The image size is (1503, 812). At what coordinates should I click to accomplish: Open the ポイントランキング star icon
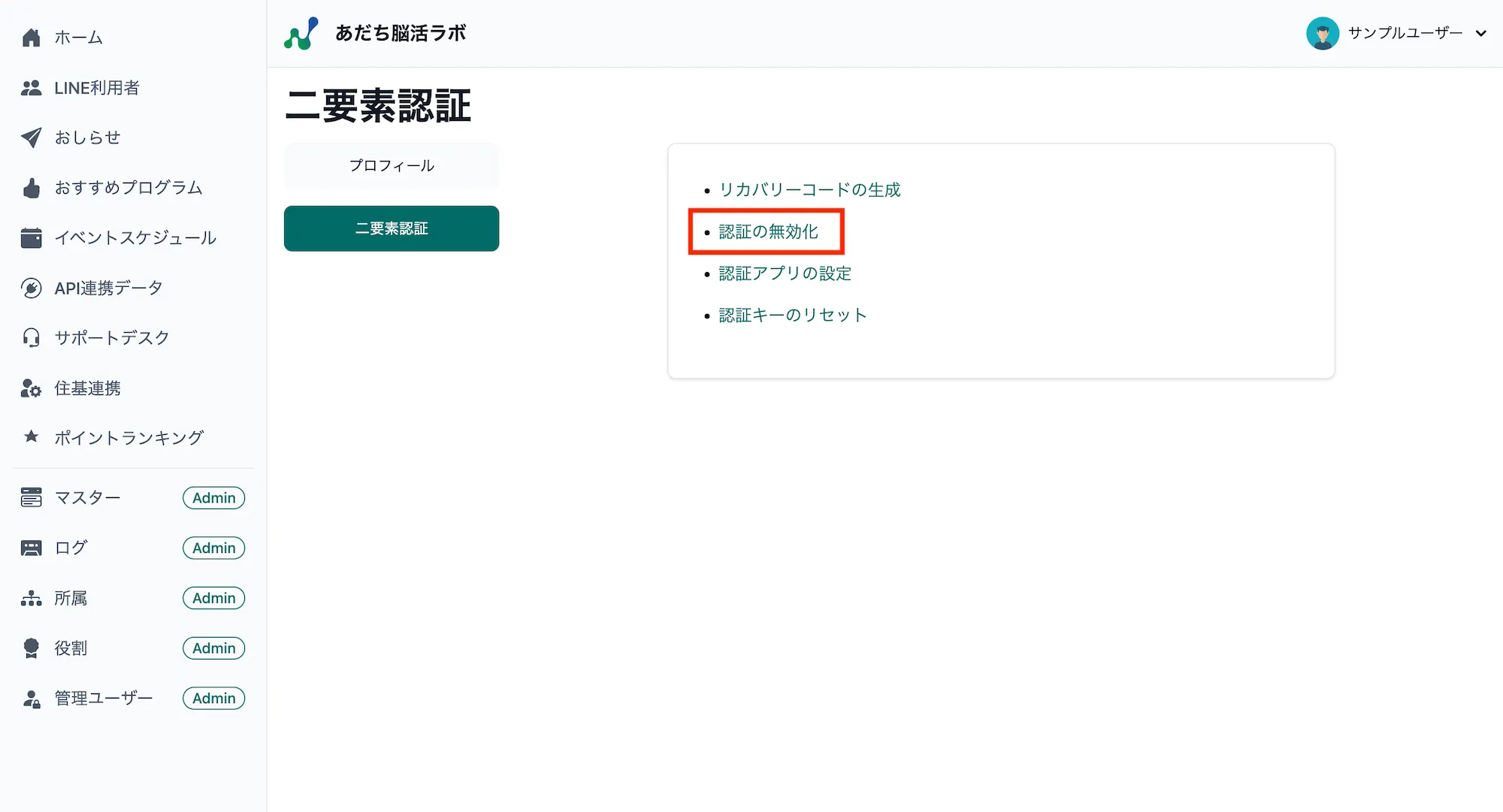(31, 437)
